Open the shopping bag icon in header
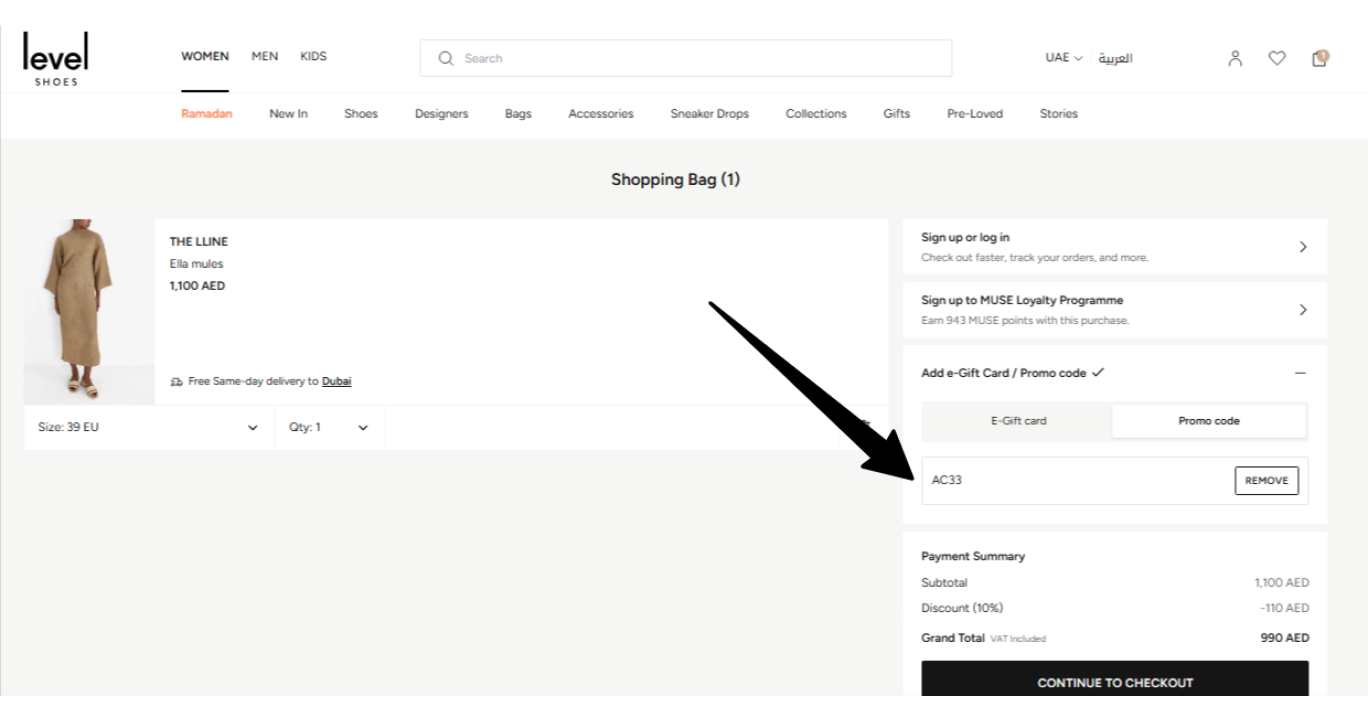The height and width of the screenshot is (720, 1368). 1319,58
